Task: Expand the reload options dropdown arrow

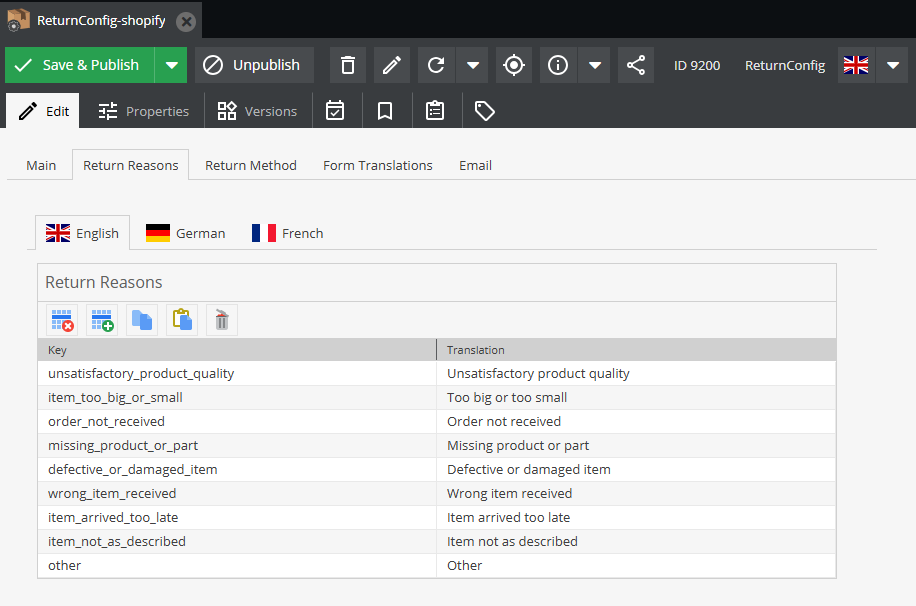Action: click(473, 65)
